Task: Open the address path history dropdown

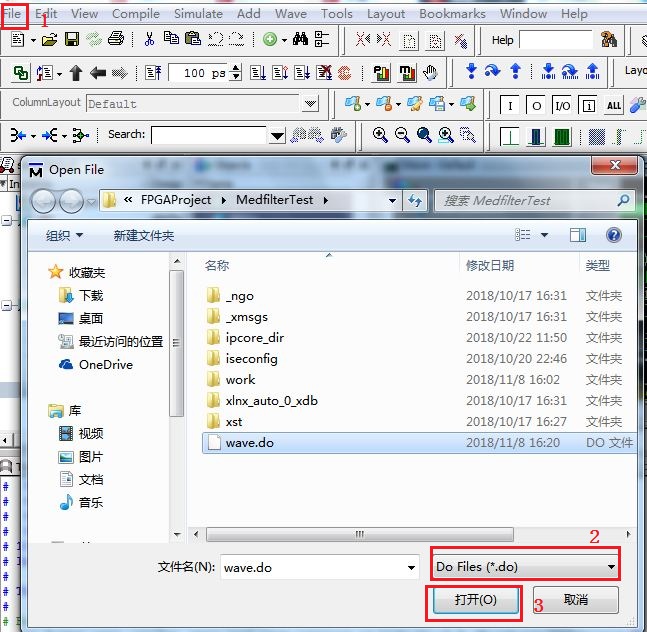Action: (392, 200)
